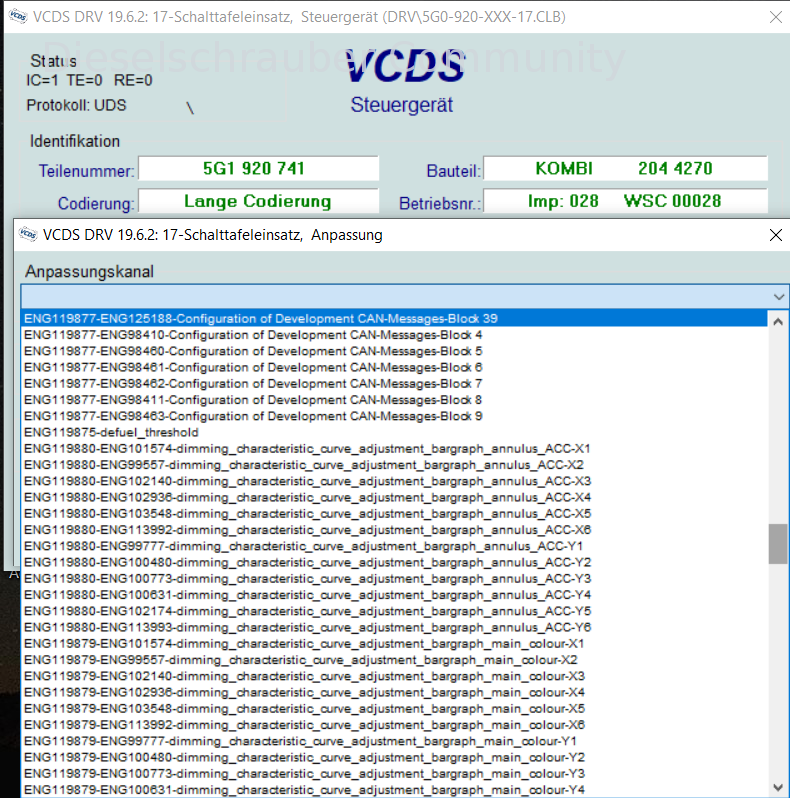Pick bargraph_main_colour-Y4 channel
This screenshot has width=790, height=798.
394,790
